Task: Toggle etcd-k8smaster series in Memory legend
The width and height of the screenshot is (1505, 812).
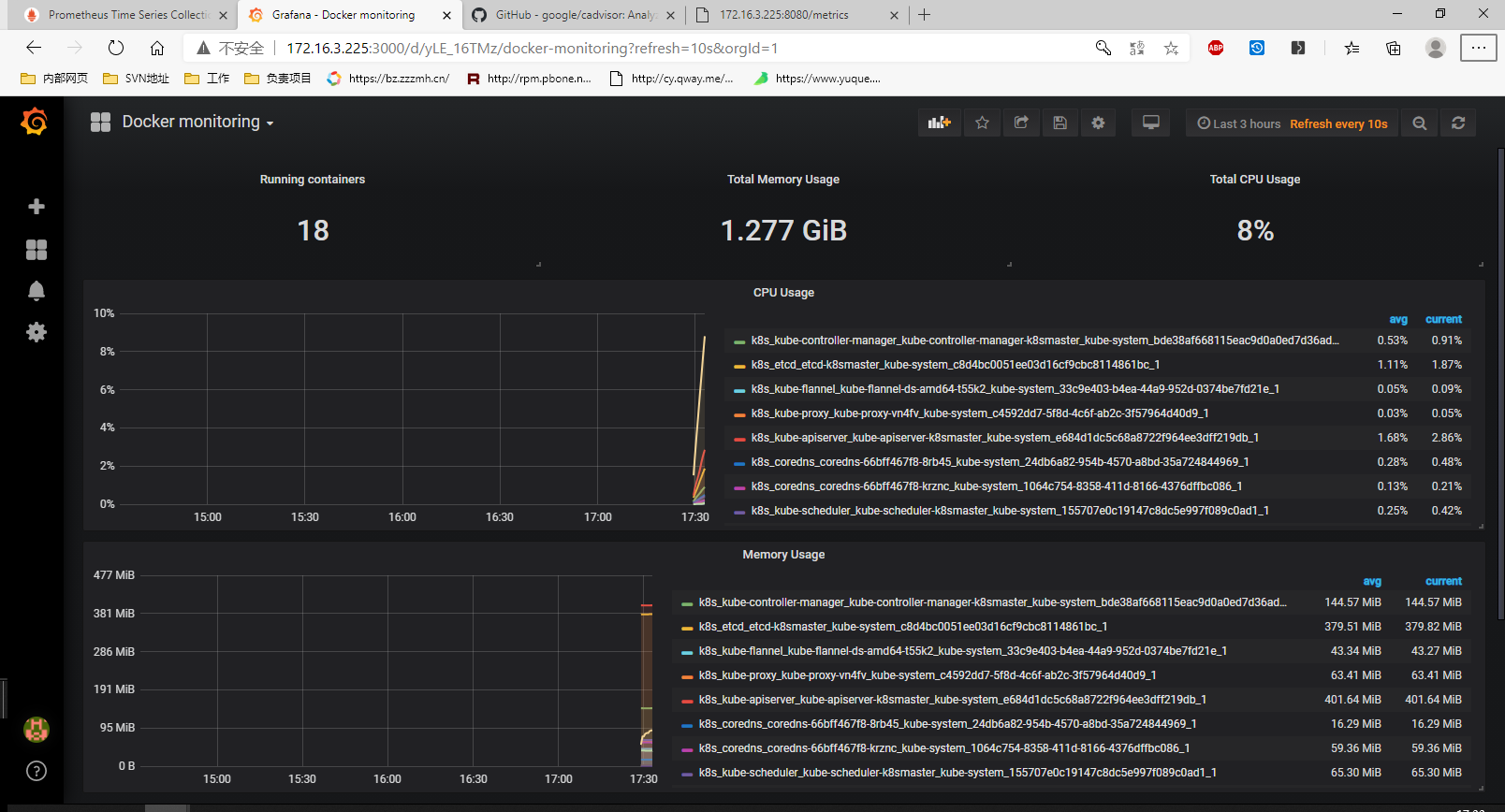Action: pyautogui.click(x=903, y=627)
